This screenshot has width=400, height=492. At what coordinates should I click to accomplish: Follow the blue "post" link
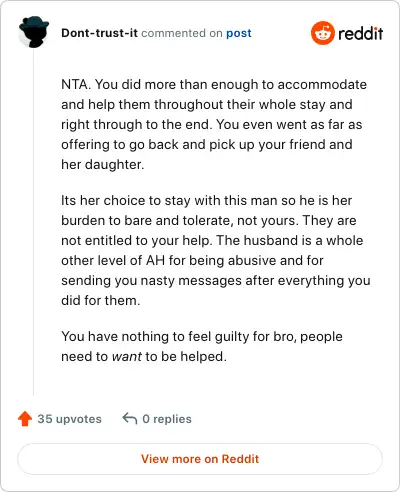tap(239, 33)
